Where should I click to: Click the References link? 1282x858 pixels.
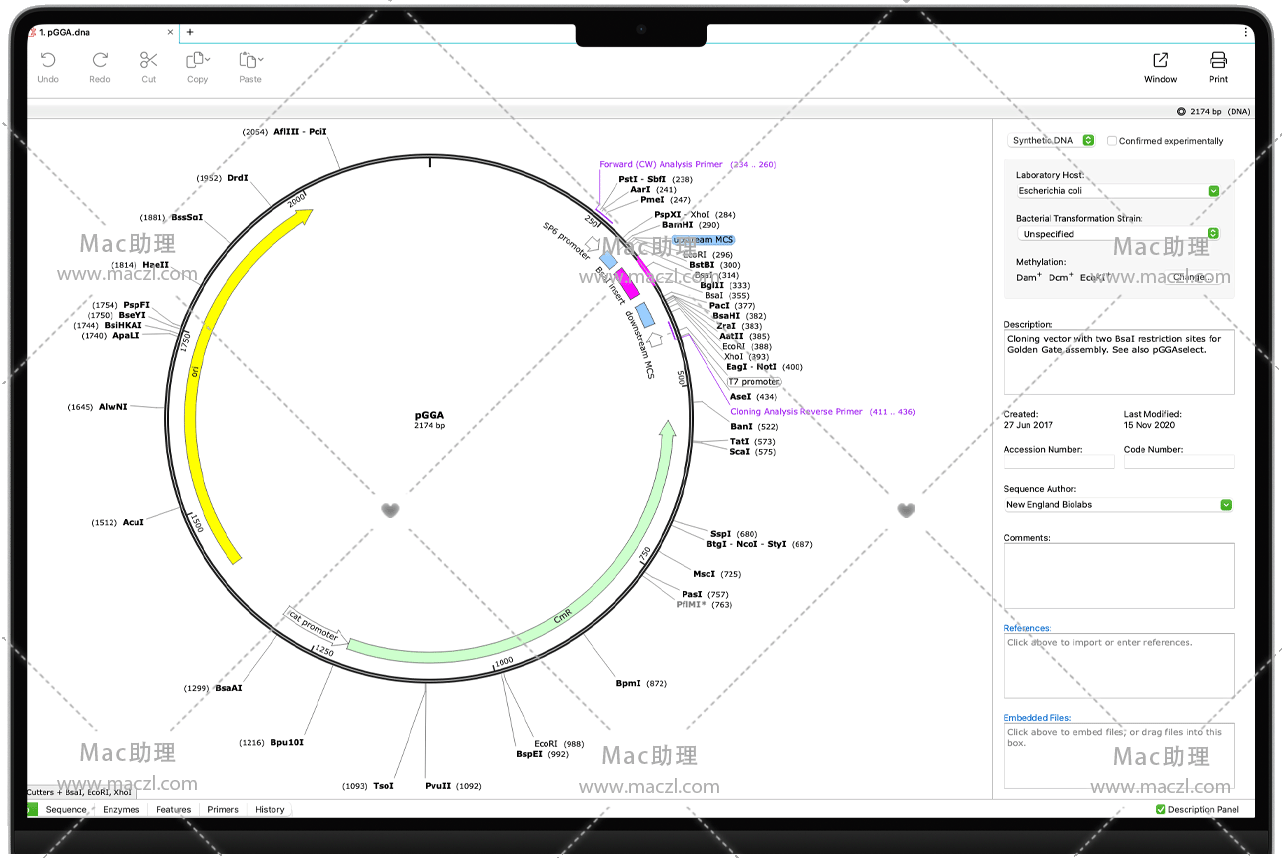point(1027,628)
